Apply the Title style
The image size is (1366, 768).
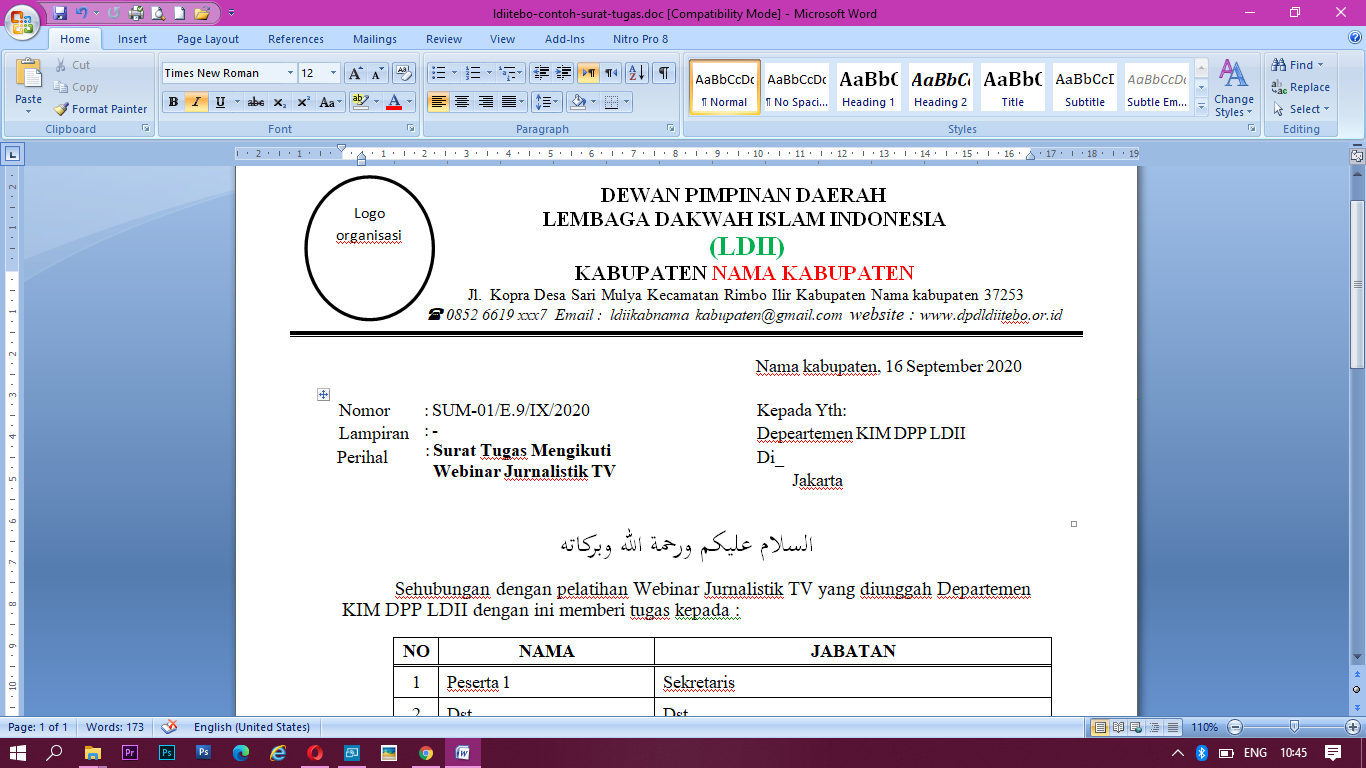pos(1013,87)
